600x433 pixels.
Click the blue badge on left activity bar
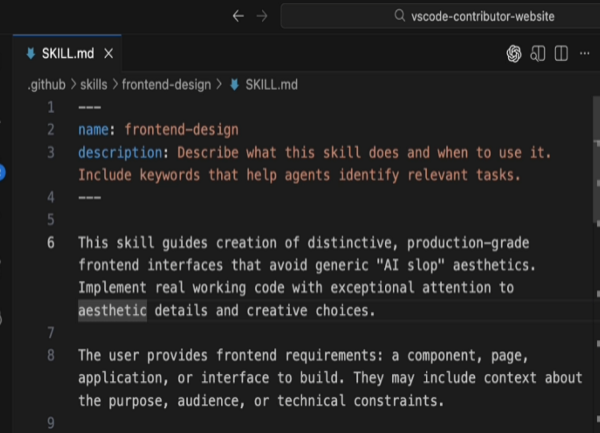click(2, 172)
